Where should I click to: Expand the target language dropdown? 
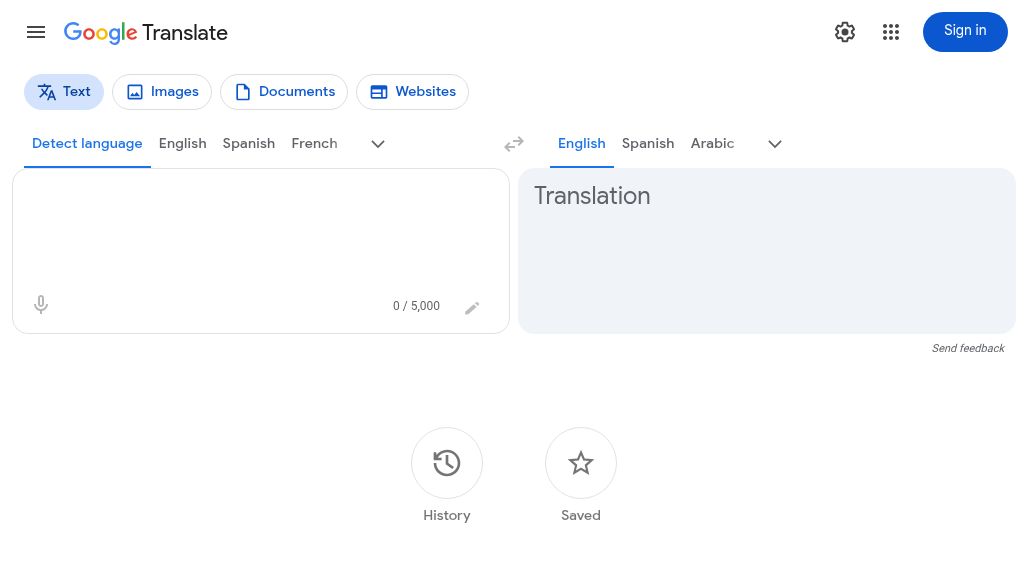click(x=775, y=144)
